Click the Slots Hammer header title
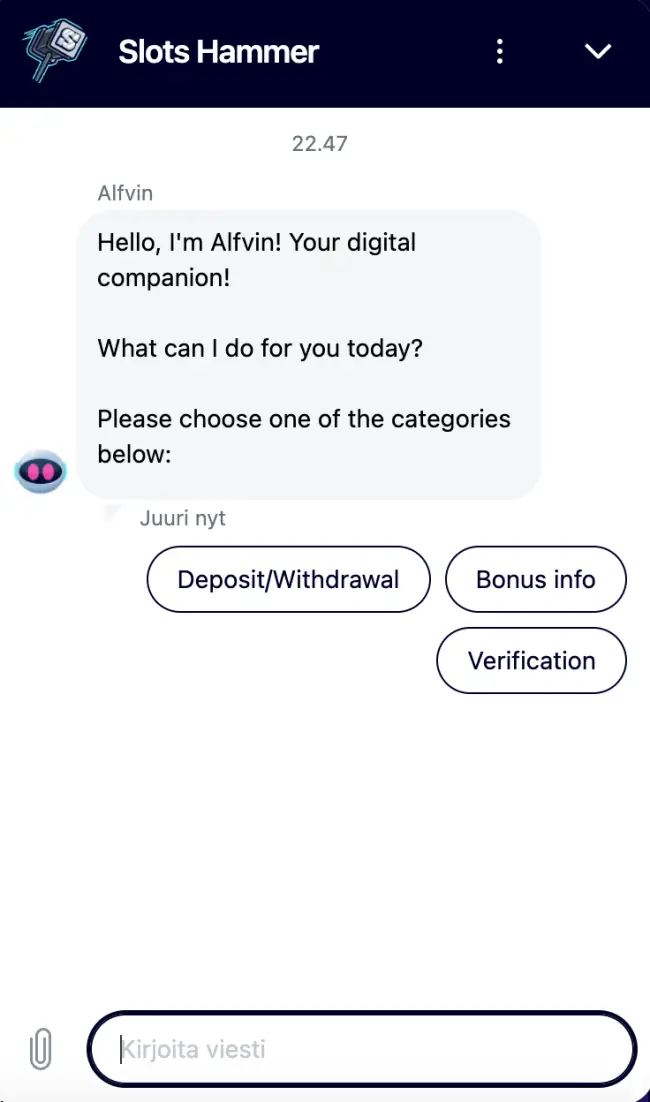Viewport: 650px width, 1102px height. pos(218,51)
